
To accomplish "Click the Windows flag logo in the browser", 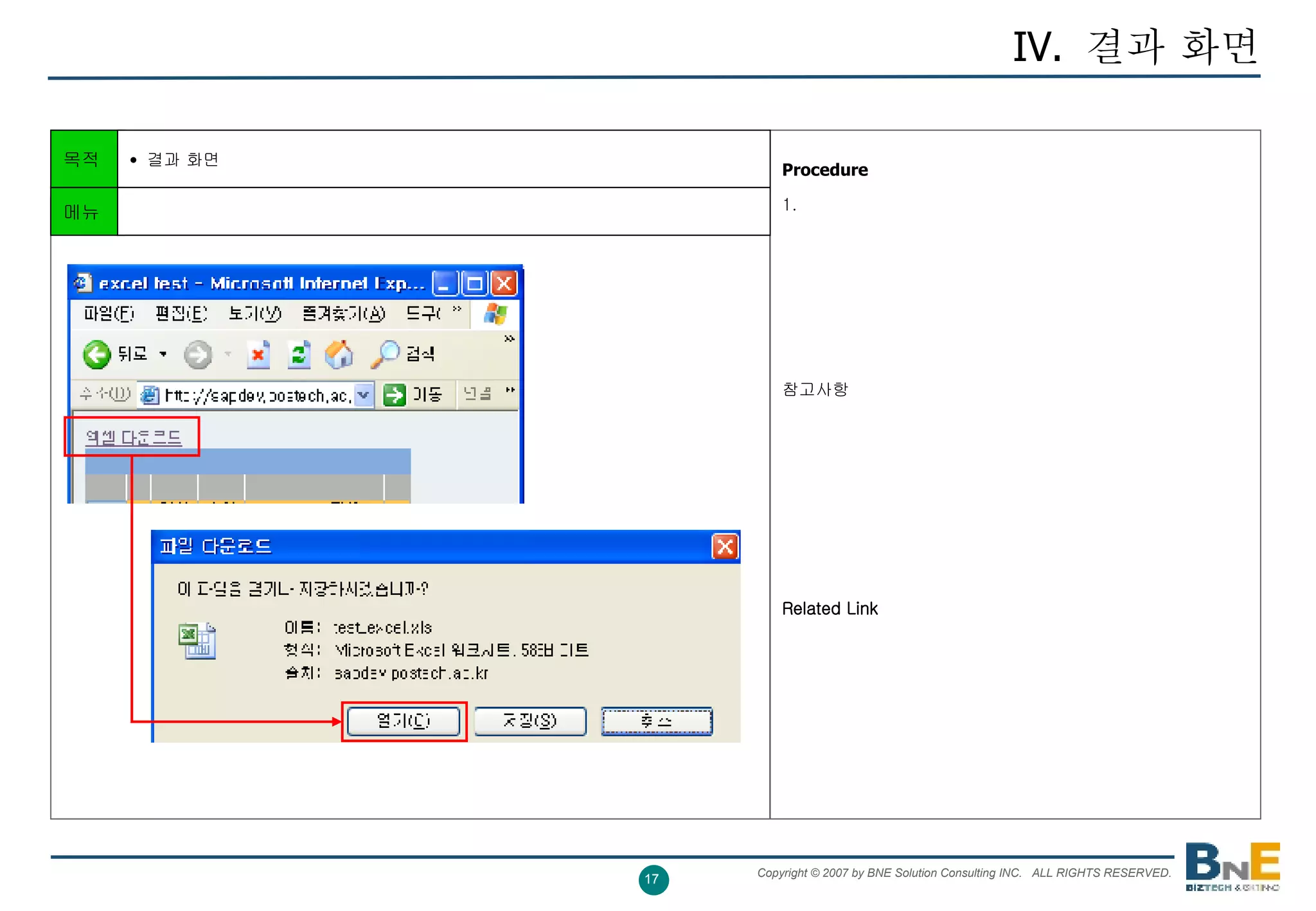I will click(495, 314).
